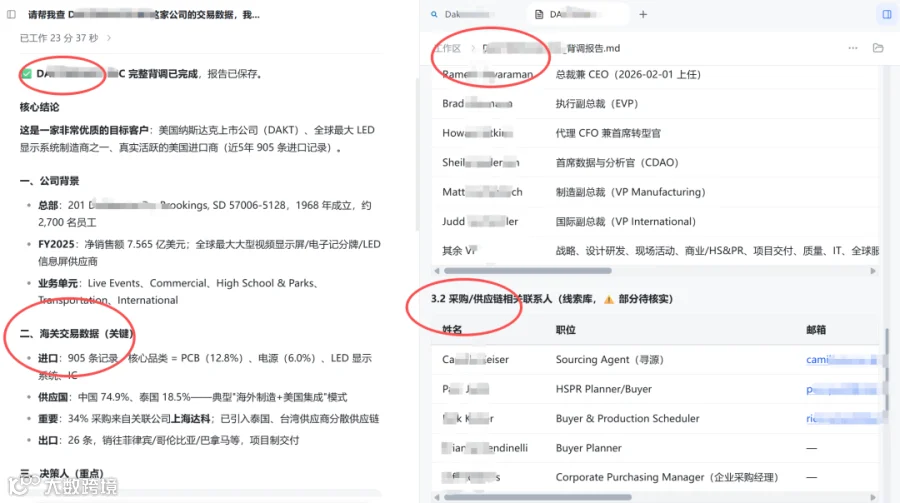Image resolution: width=900 pixels, height=503 pixels.
Task: Toggle the right split panel icon
Action: [887, 14]
